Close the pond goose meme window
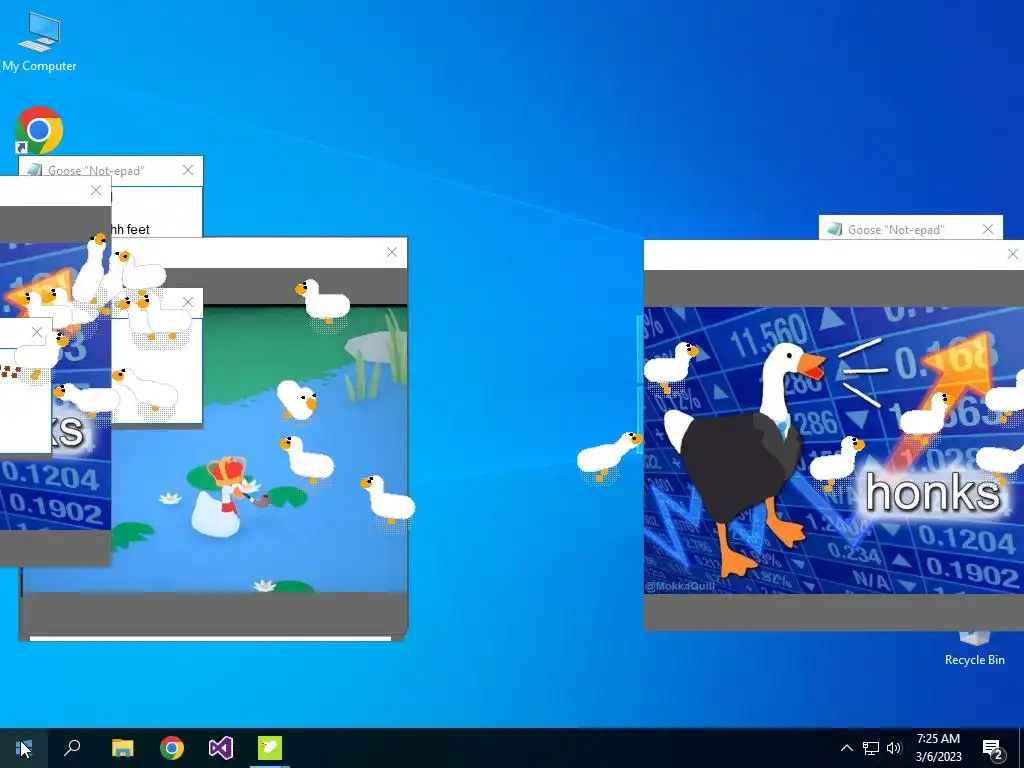The height and width of the screenshot is (768, 1024). coord(392,252)
